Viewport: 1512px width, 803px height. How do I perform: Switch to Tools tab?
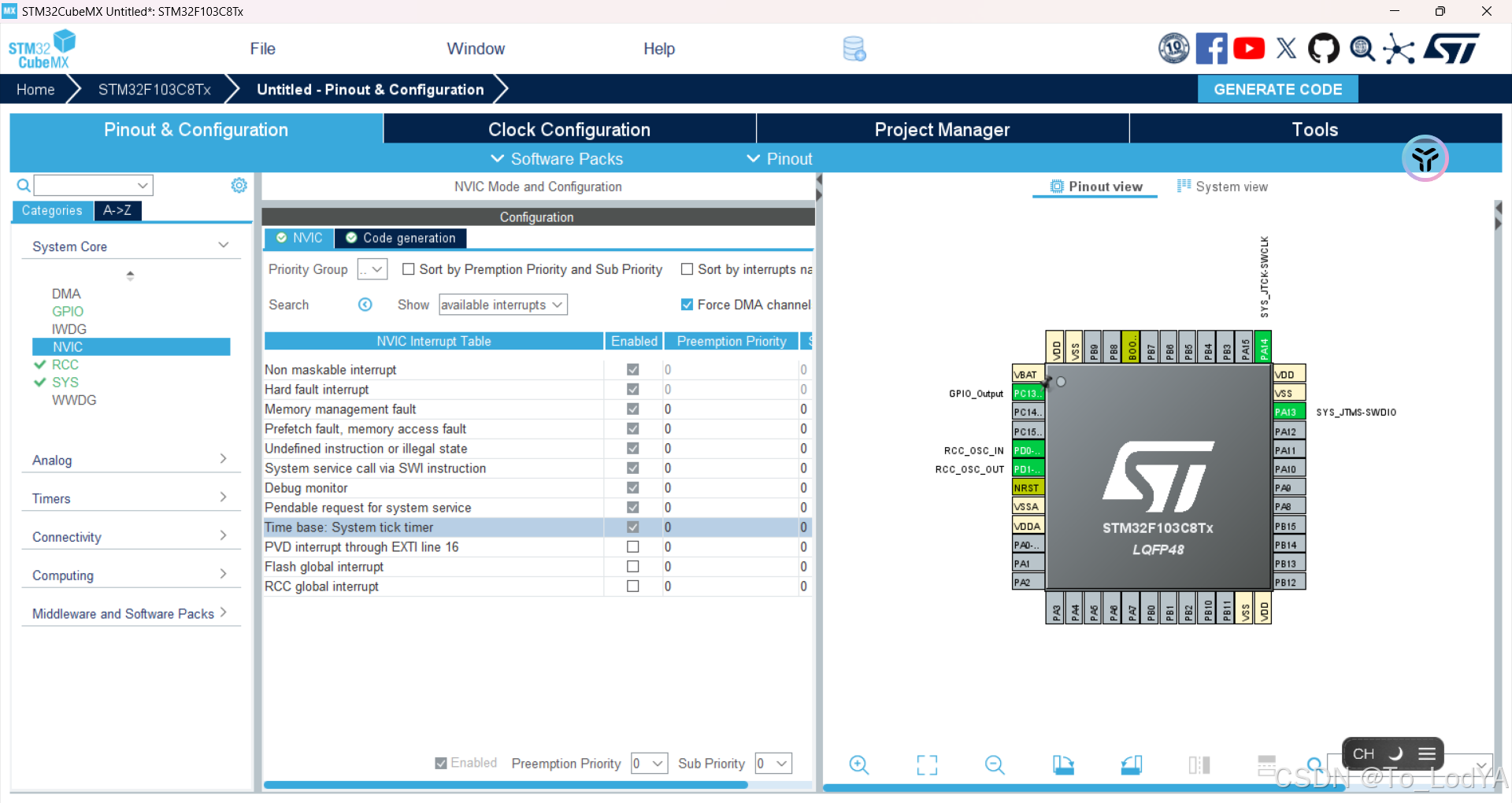click(1315, 129)
